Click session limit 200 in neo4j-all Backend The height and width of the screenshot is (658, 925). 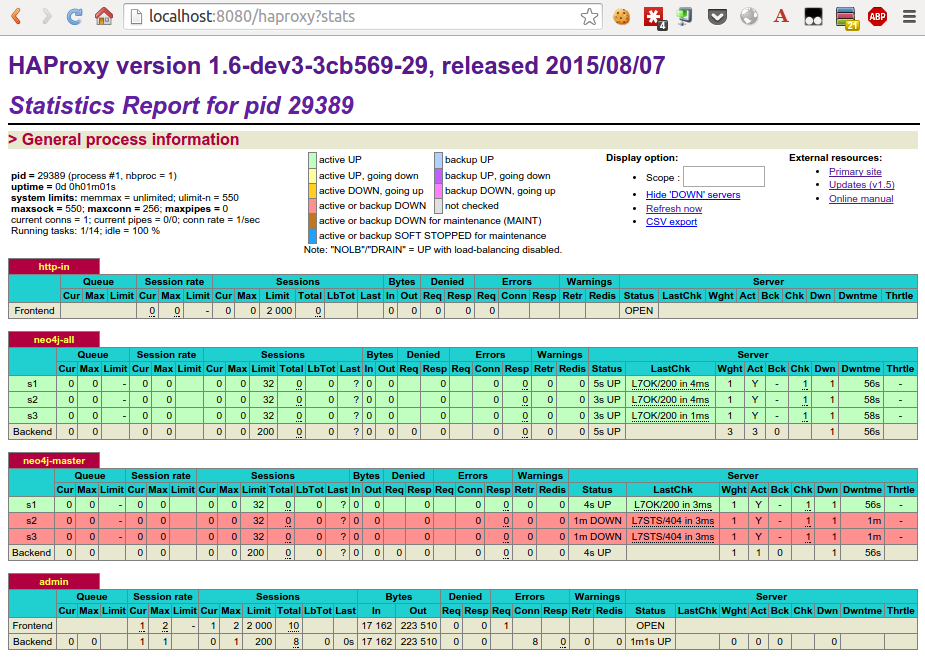pos(265,432)
